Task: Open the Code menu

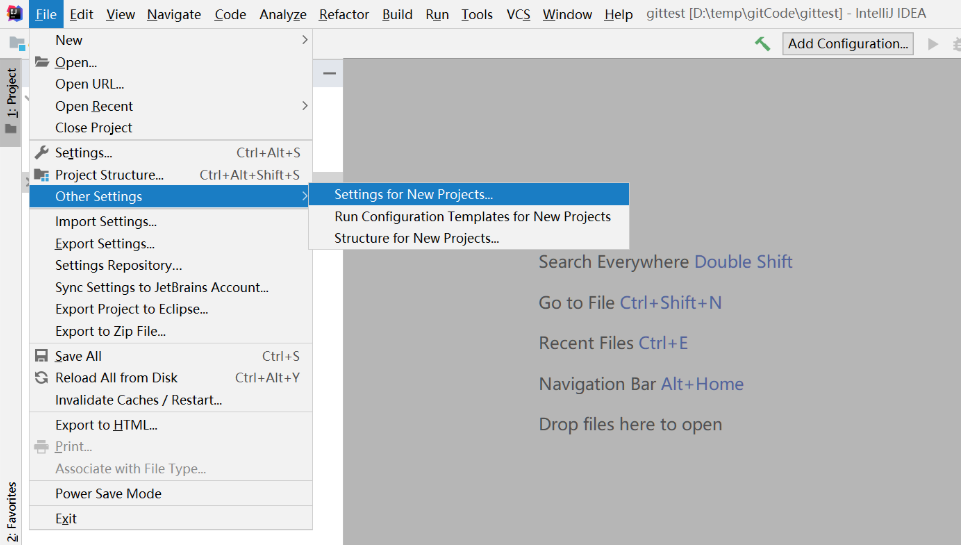Action: click(x=230, y=14)
